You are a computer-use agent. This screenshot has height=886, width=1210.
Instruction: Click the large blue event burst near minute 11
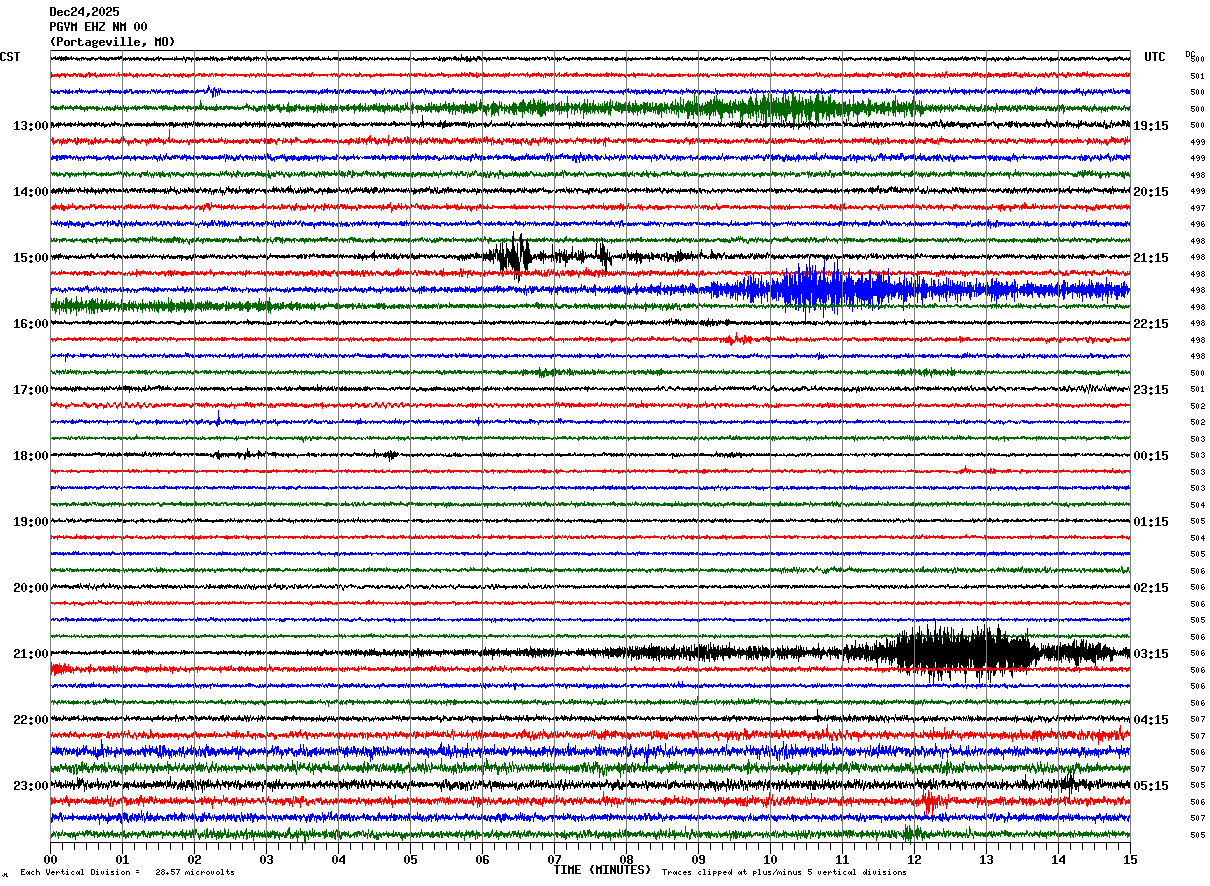[835, 290]
